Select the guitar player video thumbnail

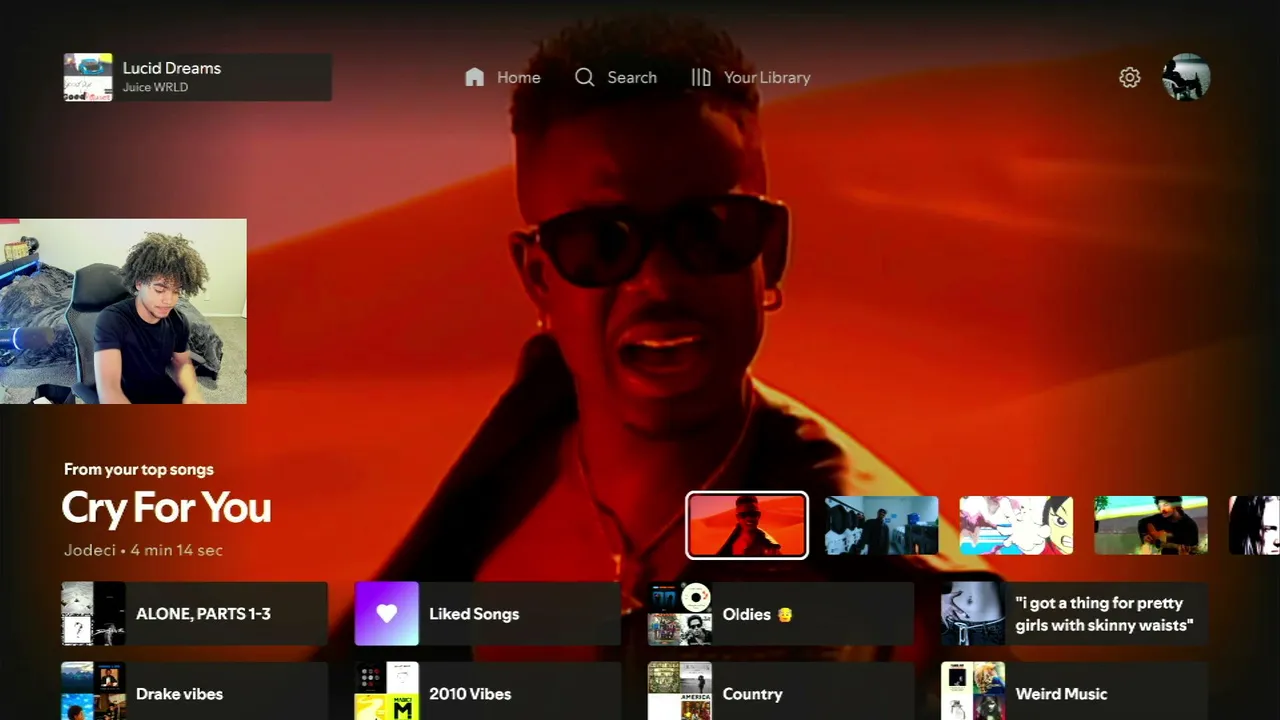(x=1151, y=525)
